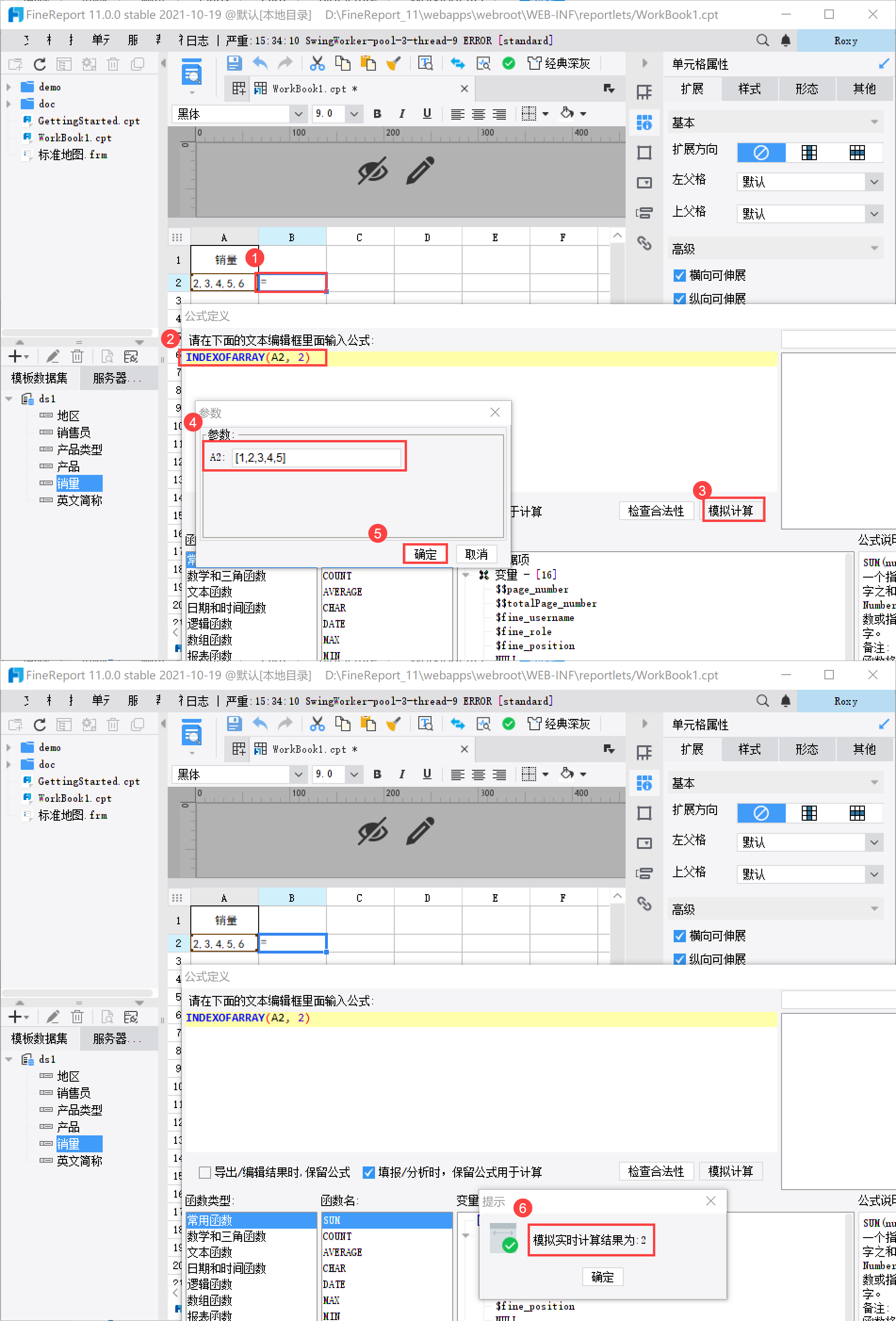Click the Save icon in the upper window toolbar

pos(234,63)
